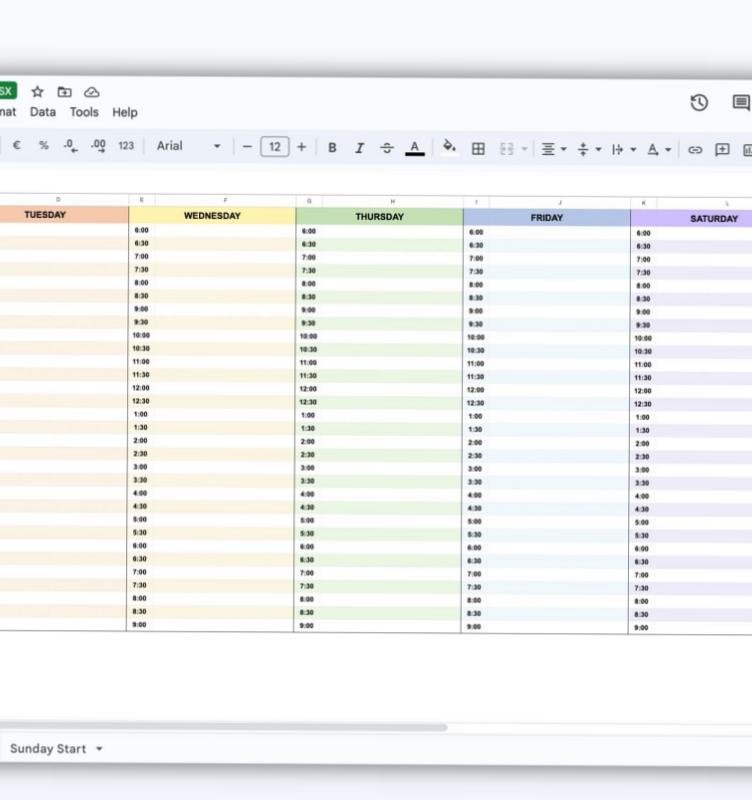Open the comments panel icon
The width and height of the screenshot is (752, 800).
(741, 103)
